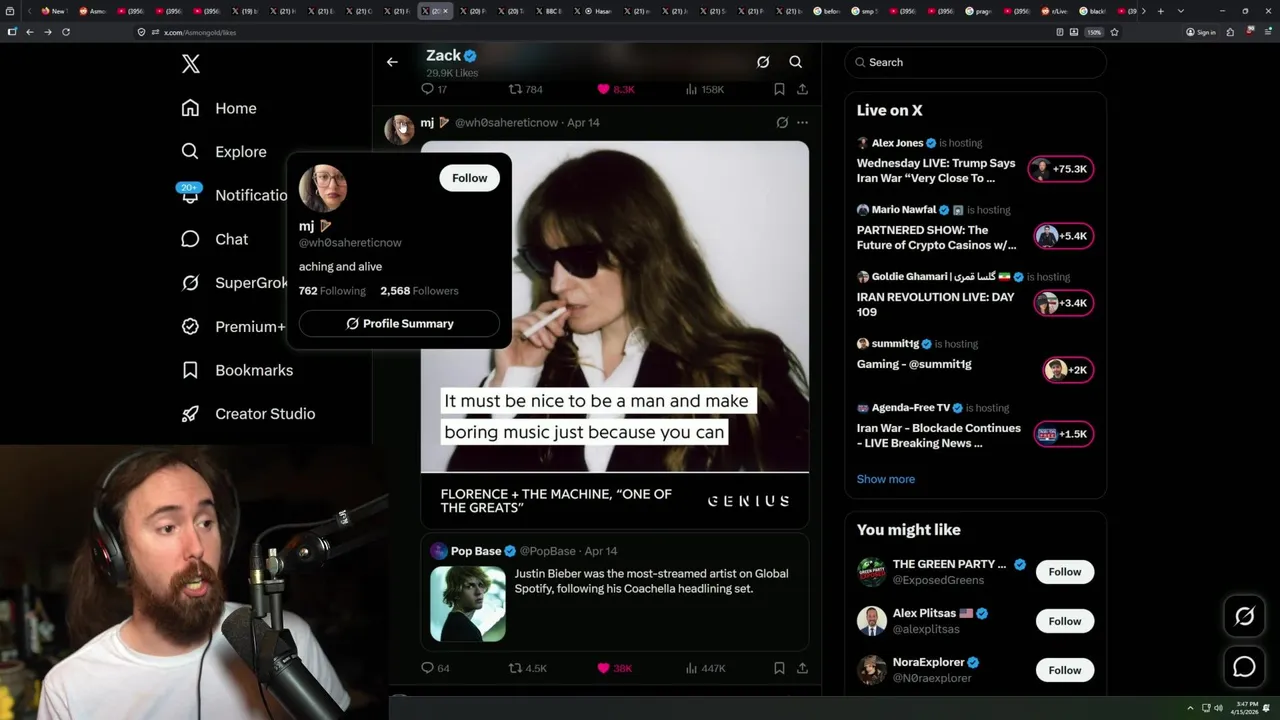
Task: Follow THE GREEN PARTY account
Action: click(1064, 572)
